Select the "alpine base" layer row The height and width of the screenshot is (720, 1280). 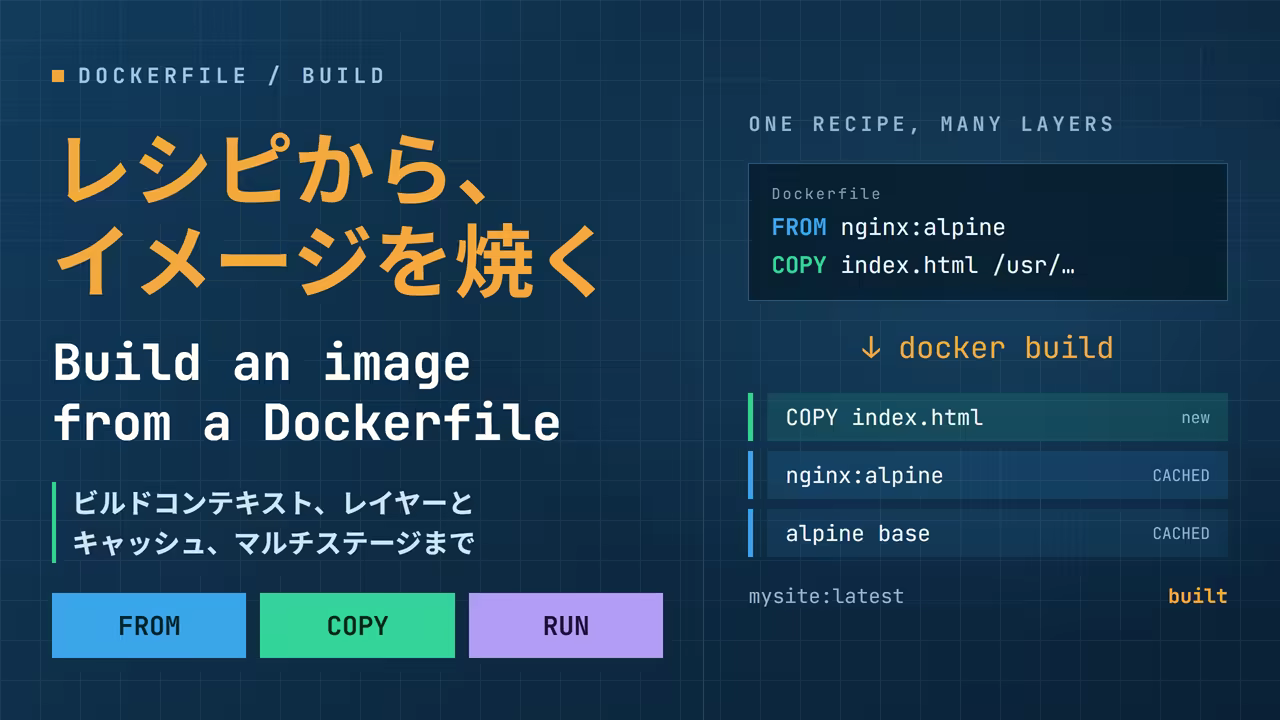tap(988, 533)
